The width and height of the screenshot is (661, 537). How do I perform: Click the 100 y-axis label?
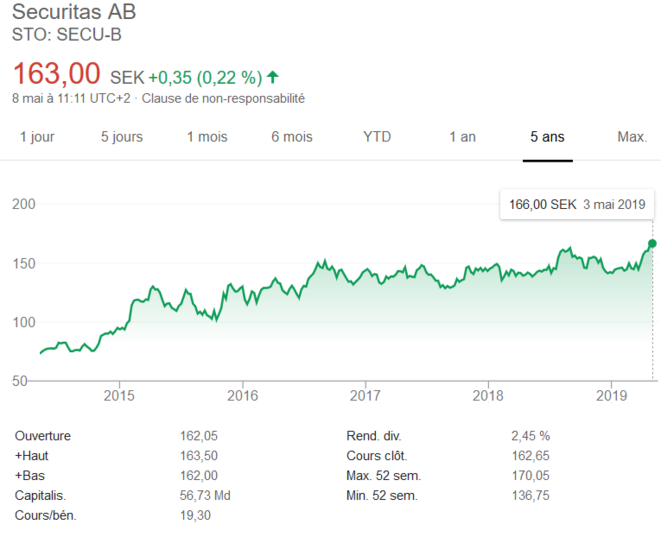[24, 322]
